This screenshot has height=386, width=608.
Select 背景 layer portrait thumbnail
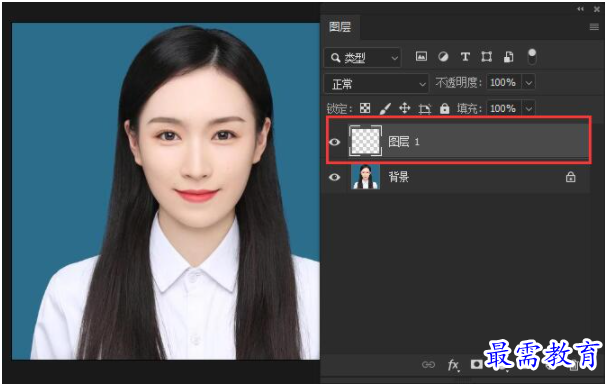365,177
